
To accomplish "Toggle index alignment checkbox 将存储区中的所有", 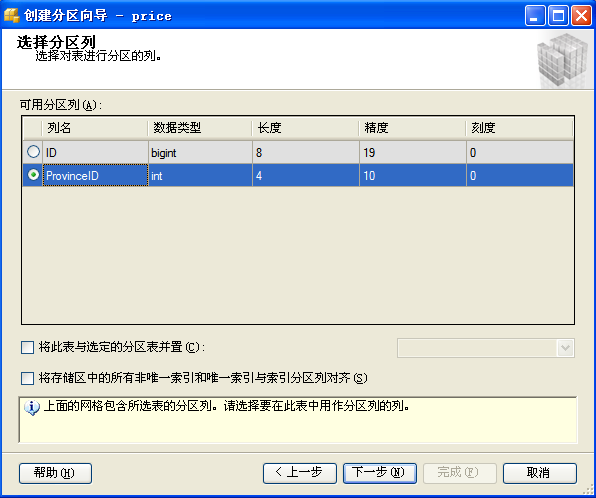I will click(27, 378).
